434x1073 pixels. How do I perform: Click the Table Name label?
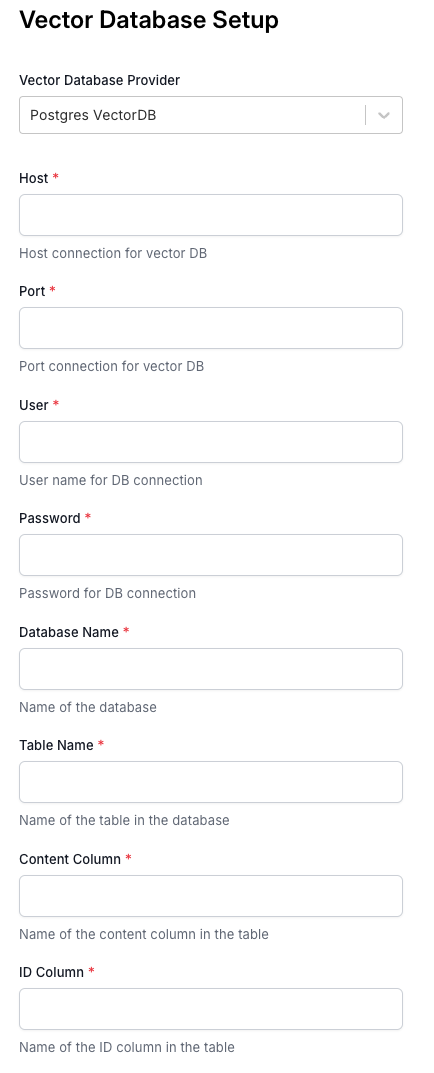point(56,745)
